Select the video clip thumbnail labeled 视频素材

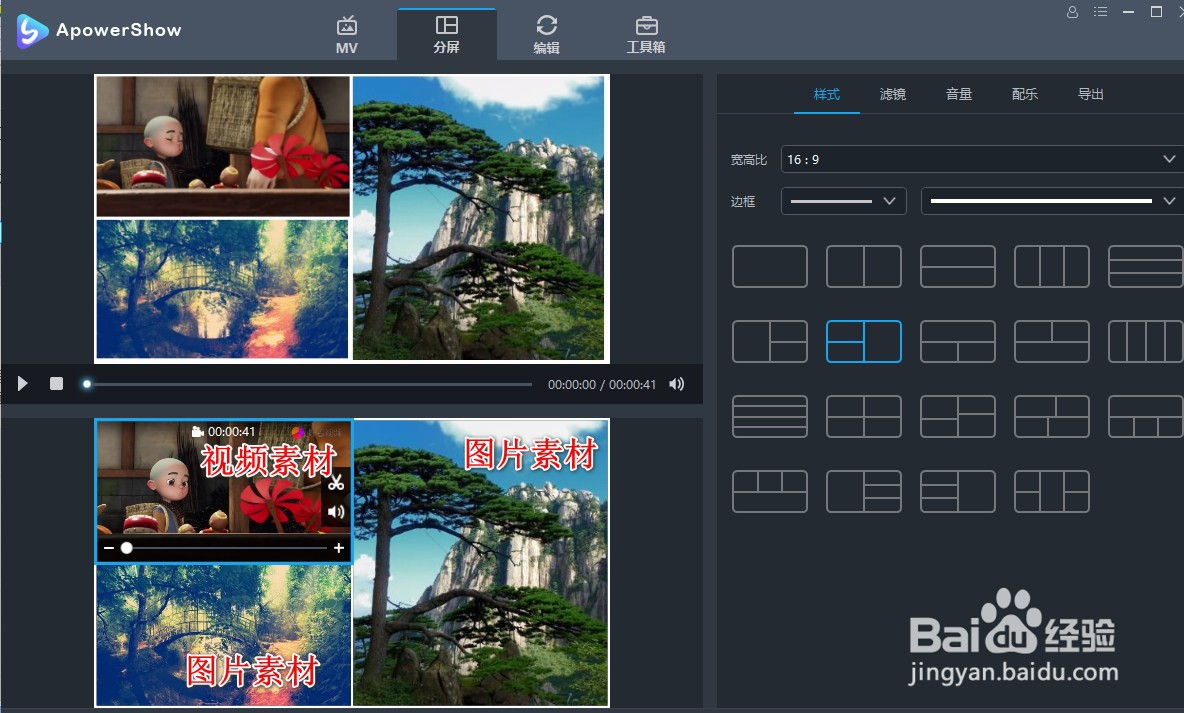pos(224,491)
